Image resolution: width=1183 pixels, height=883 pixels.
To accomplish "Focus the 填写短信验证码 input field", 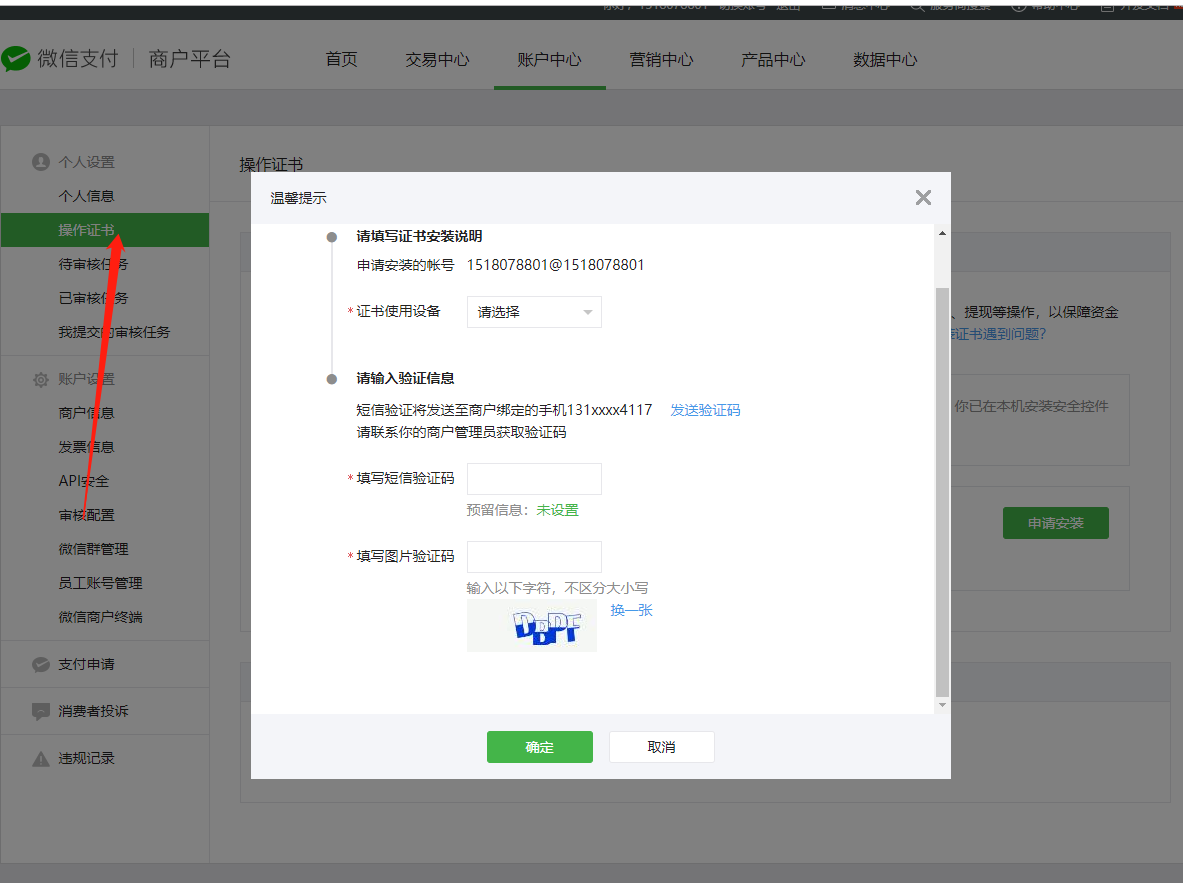I will pos(534,479).
